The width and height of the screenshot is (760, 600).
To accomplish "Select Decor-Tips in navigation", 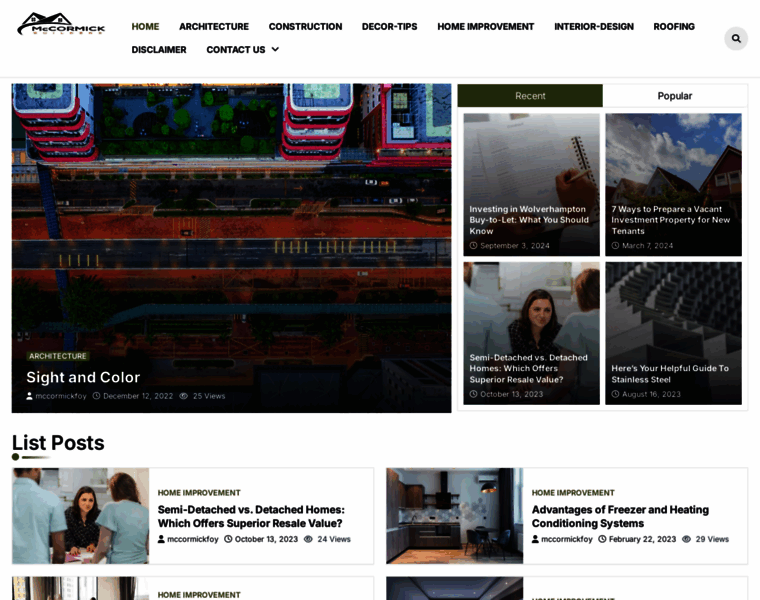I will [389, 27].
